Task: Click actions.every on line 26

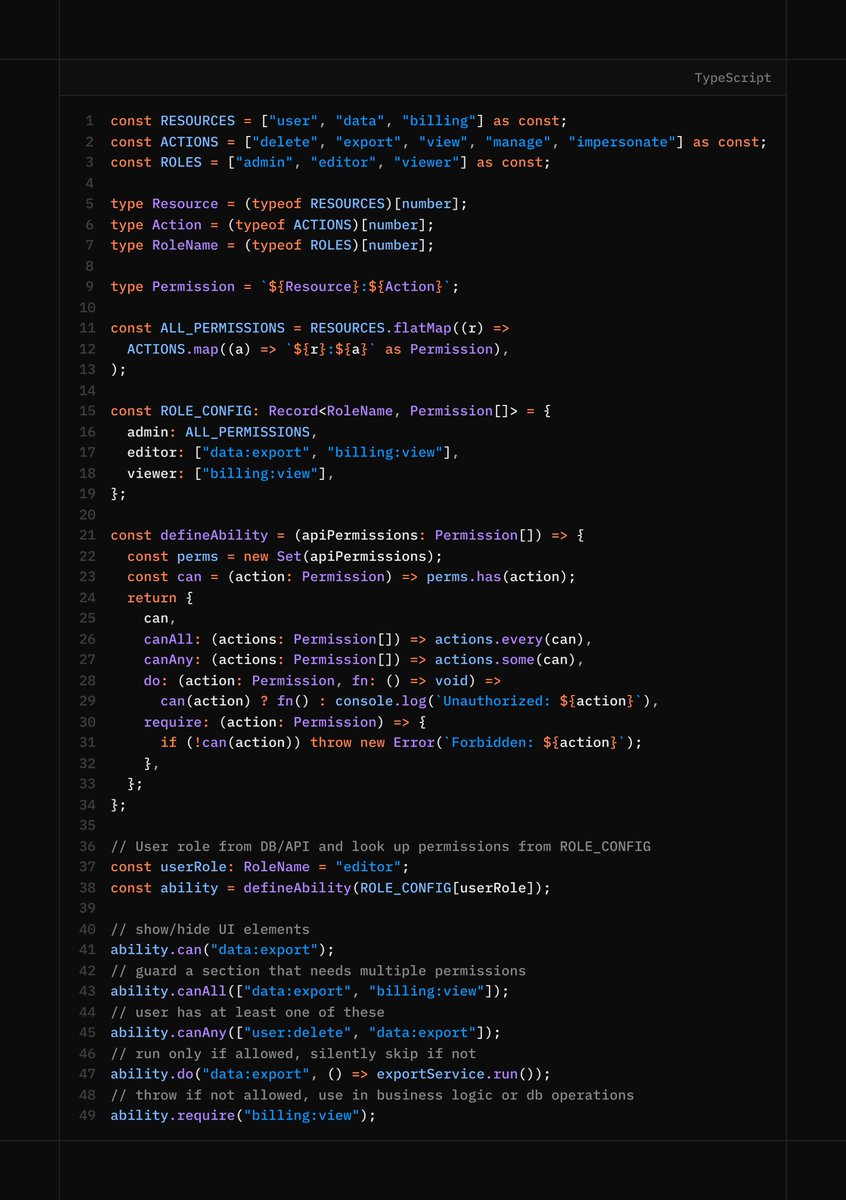Action: pyautogui.click(x=489, y=639)
